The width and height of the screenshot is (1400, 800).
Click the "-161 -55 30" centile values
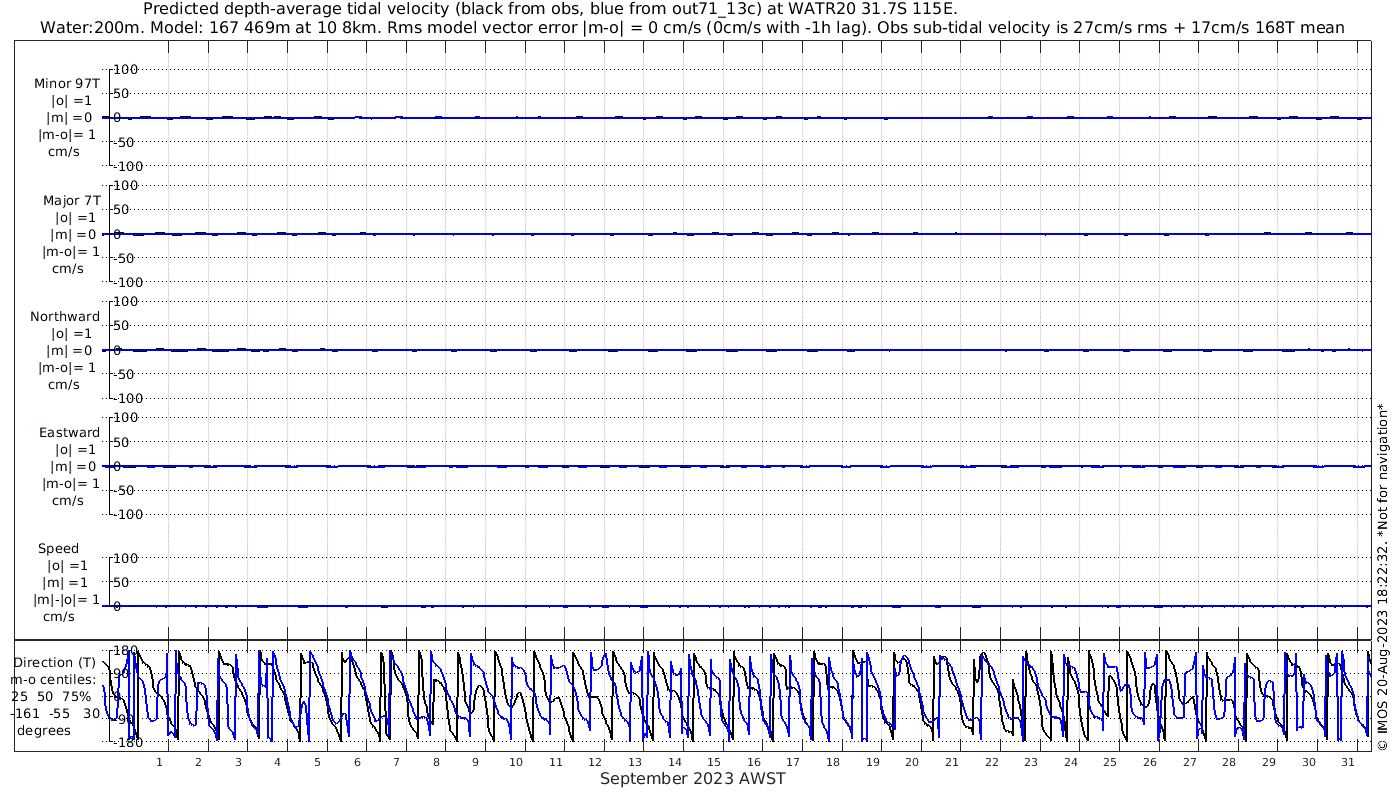56,713
